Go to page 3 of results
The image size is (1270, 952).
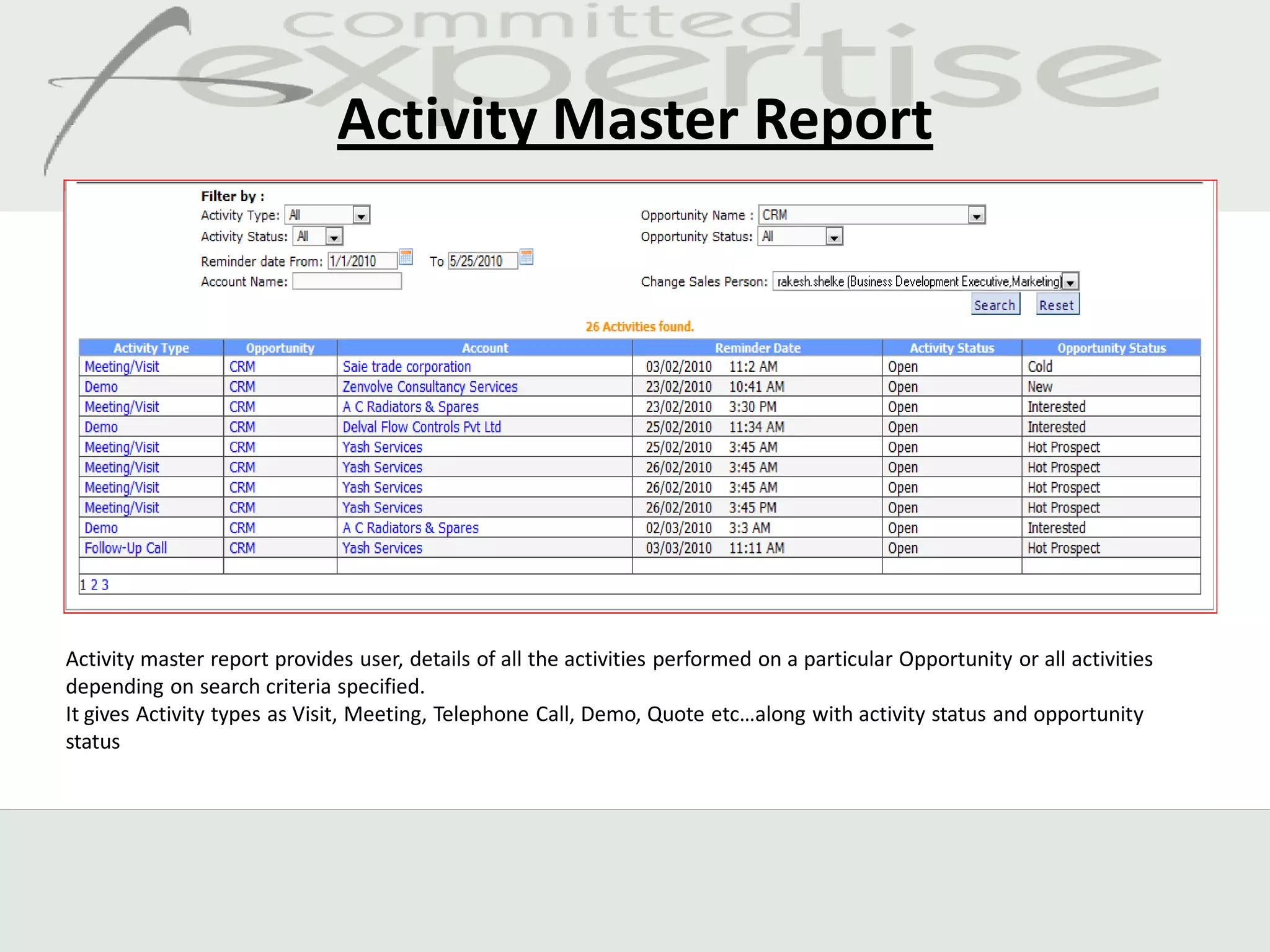tap(105, 584)
